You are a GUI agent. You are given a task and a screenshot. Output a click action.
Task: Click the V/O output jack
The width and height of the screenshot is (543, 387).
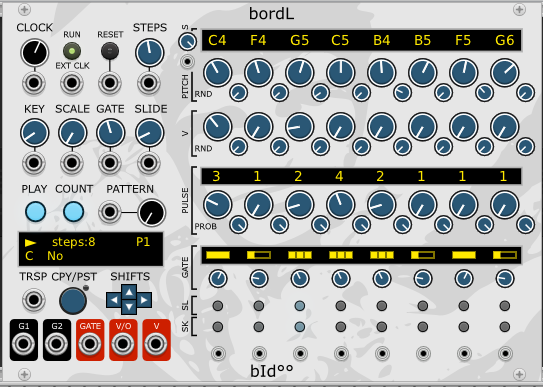tap(123, 344)
